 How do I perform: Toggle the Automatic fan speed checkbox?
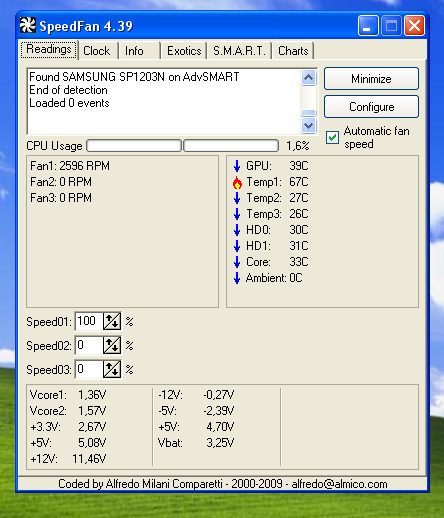click(332, 137)
